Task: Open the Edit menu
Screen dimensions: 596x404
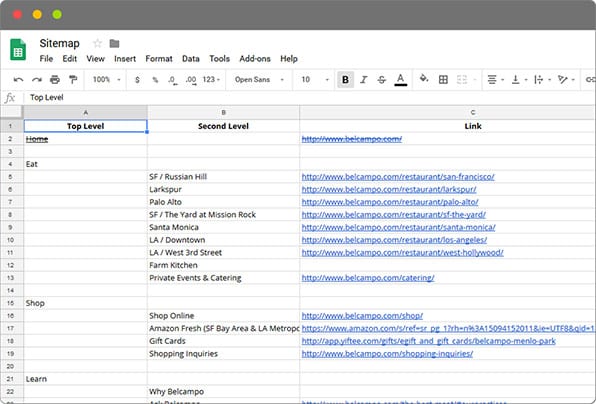Action: pyautogui.click(x=70, y=59)
